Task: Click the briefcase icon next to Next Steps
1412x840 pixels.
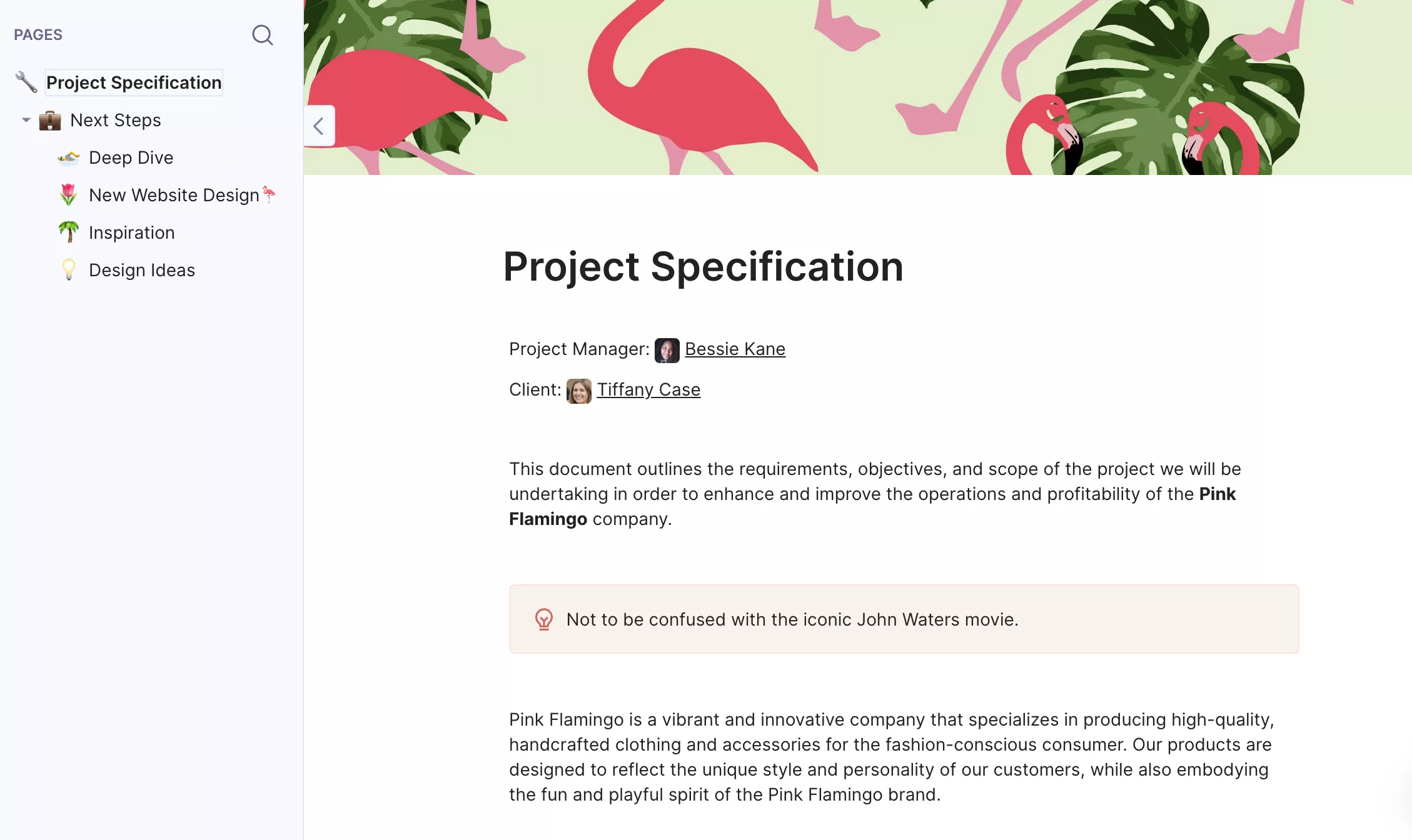Action: click(50, 120)
